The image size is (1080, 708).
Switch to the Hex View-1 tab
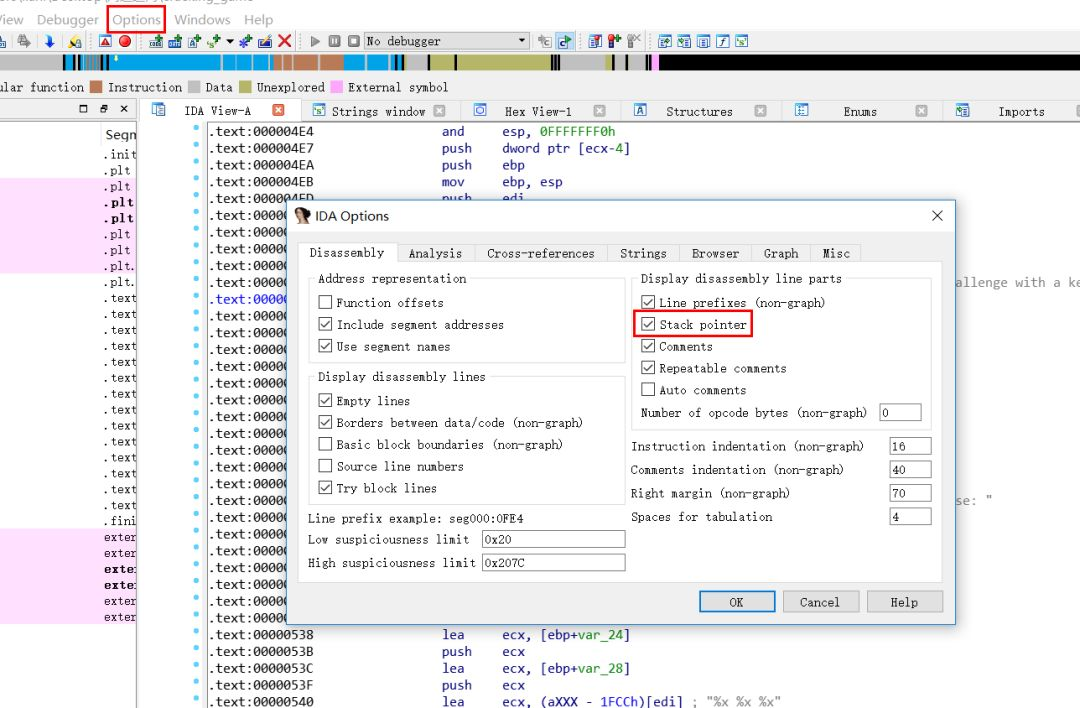click(538, 111)
